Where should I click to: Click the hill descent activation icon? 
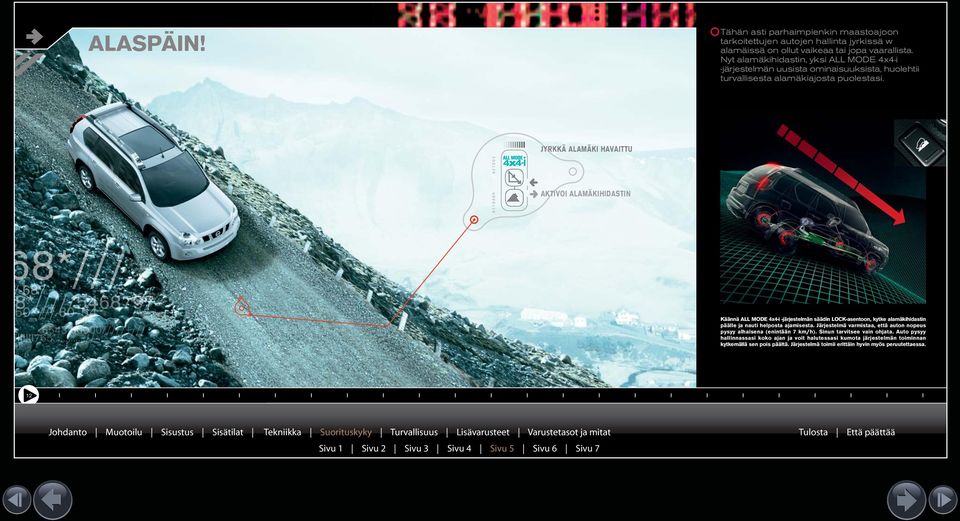(x=514, y=198)
